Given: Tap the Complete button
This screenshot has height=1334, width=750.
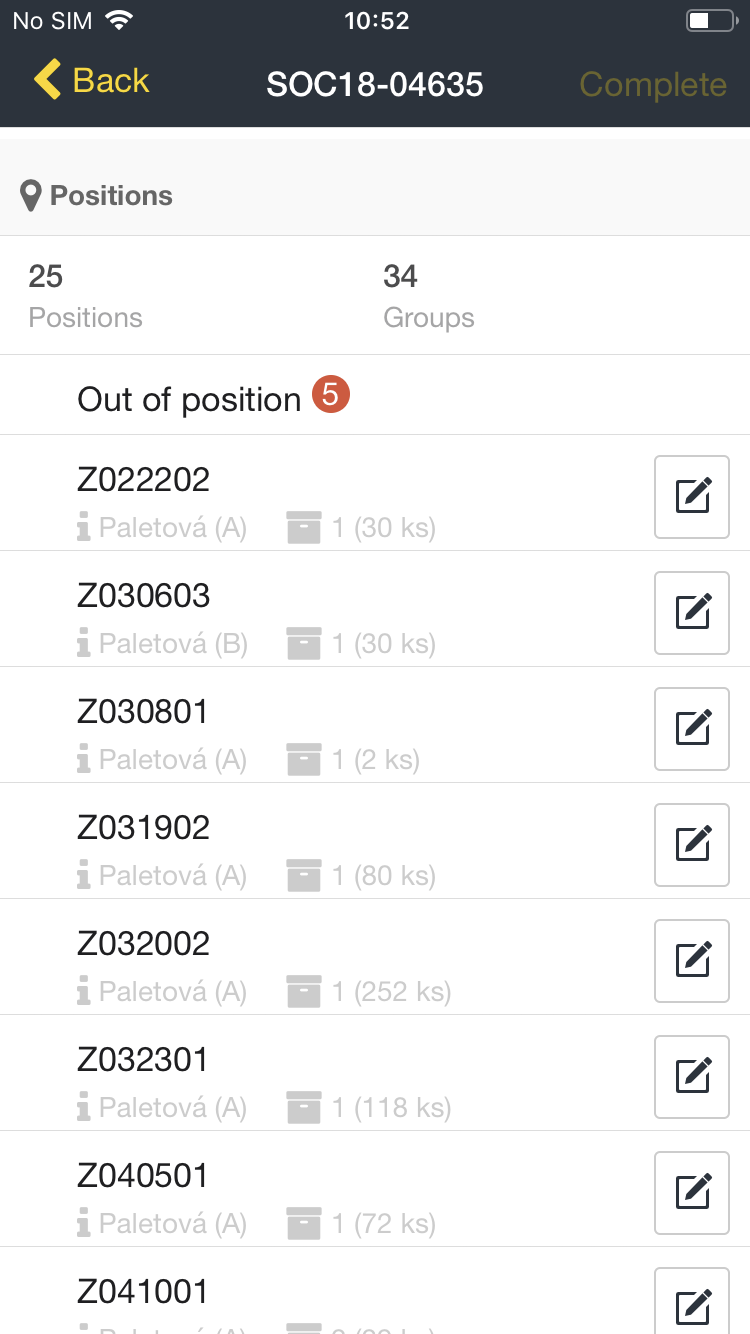Looking at the screenshot, I should (653, 85).
